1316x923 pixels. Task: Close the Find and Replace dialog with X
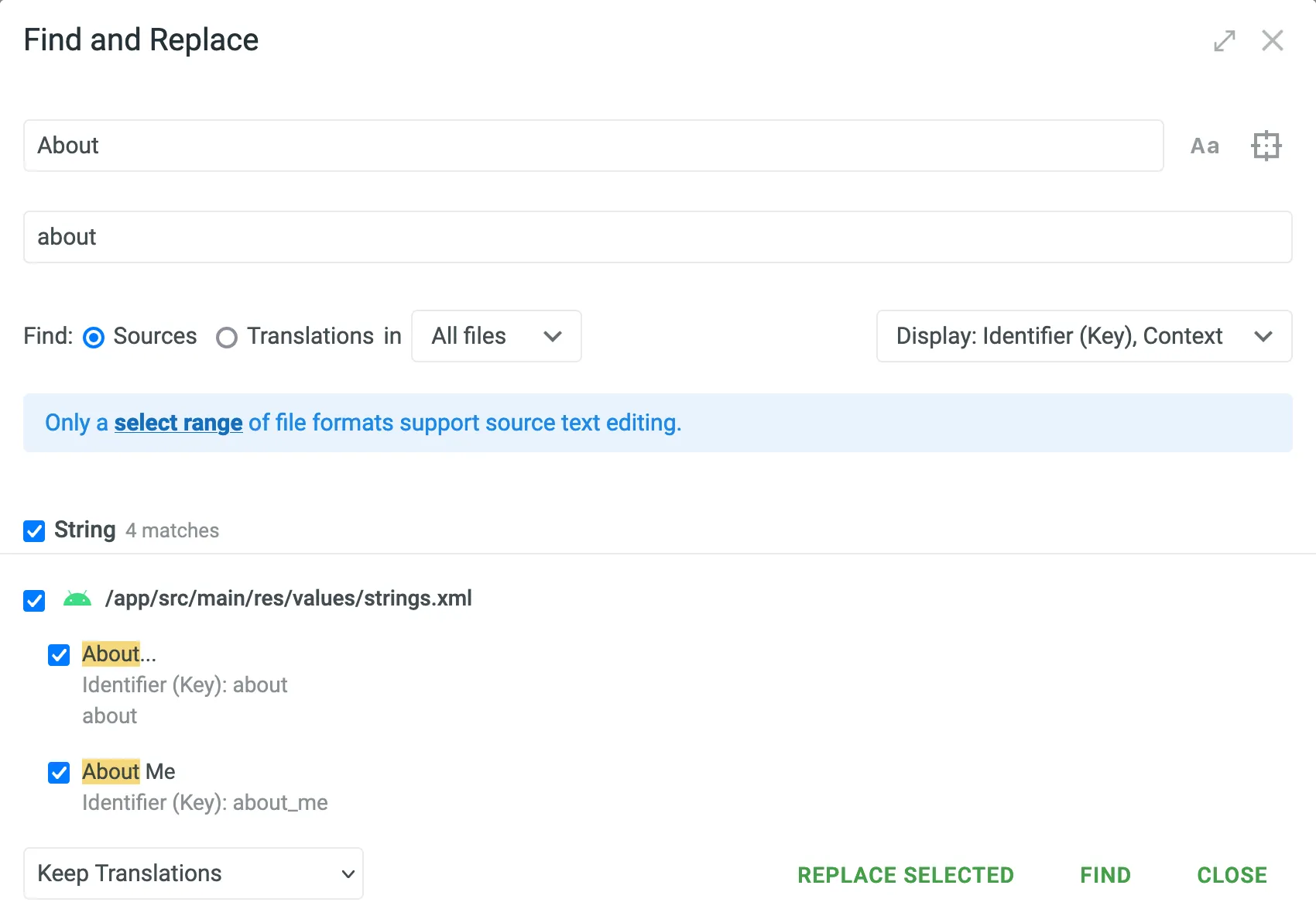click(x=1272, y=40)
